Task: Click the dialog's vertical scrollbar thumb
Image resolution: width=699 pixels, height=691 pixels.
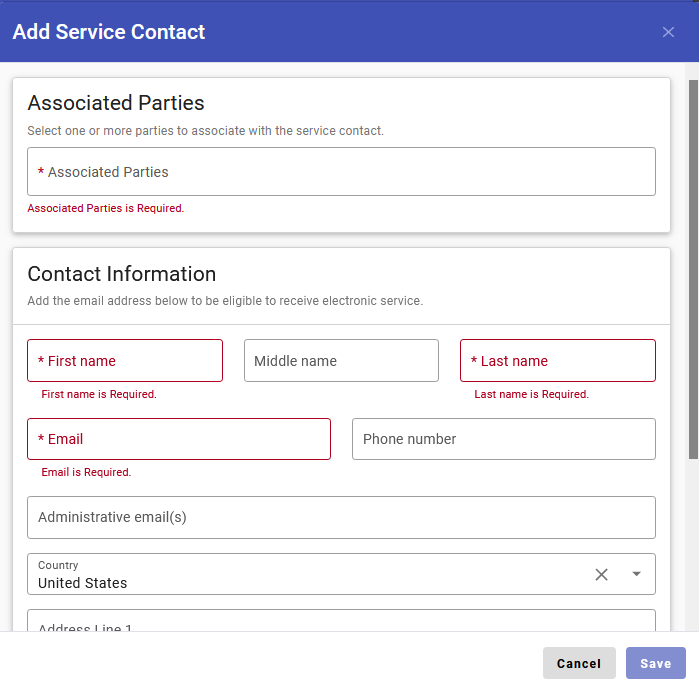Action: 692,270
